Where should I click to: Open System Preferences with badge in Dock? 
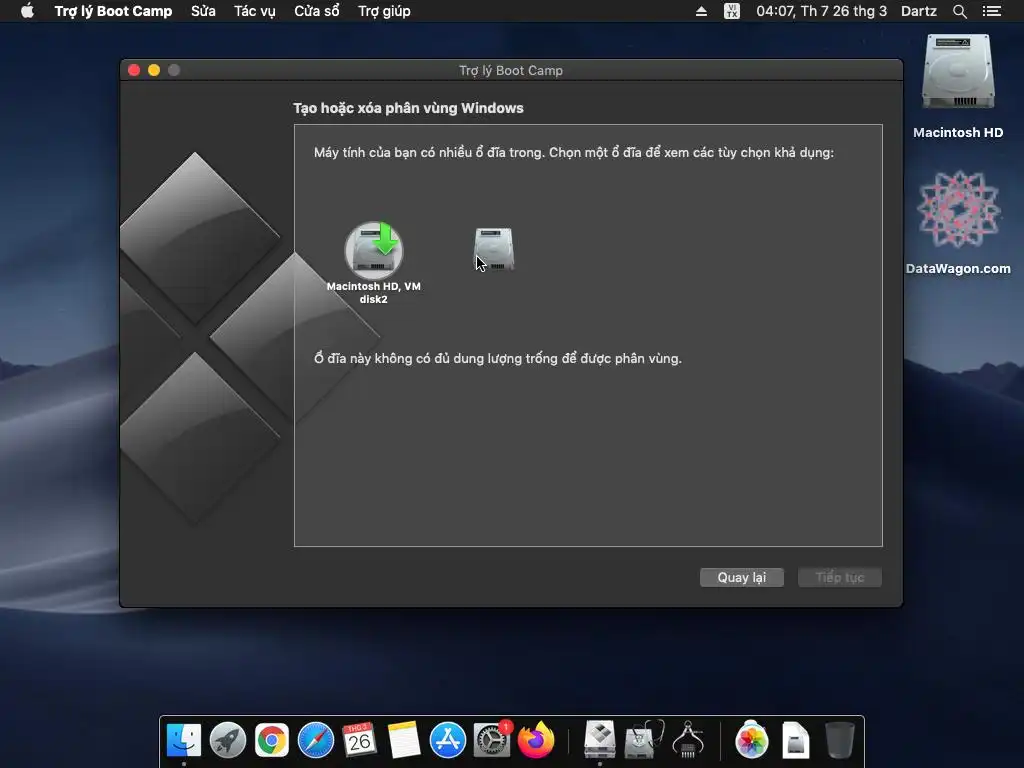coord(492,740)
